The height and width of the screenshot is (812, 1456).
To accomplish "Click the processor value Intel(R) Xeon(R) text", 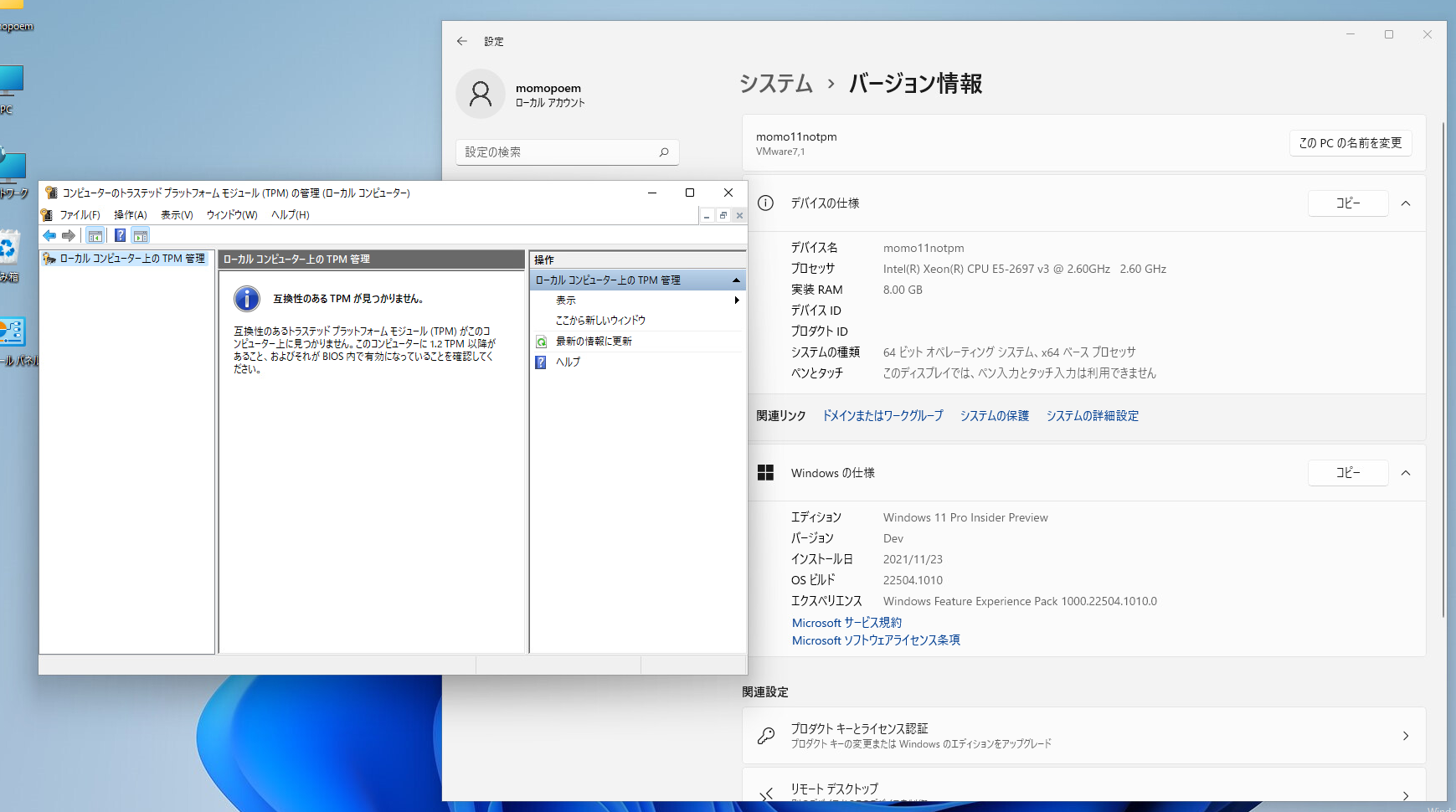I will pyautogui.click(x=1024, y=269).
